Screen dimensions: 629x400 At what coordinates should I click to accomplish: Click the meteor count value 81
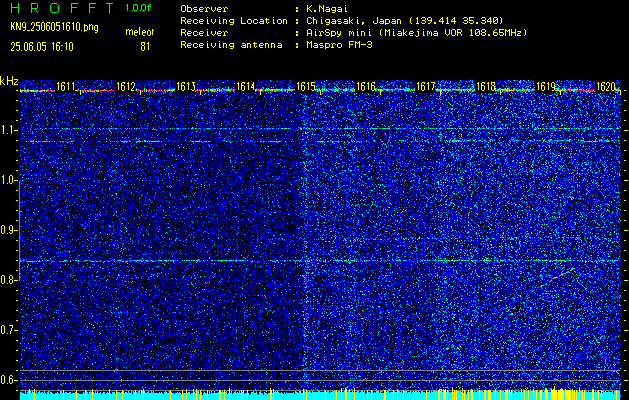[145, 47]
